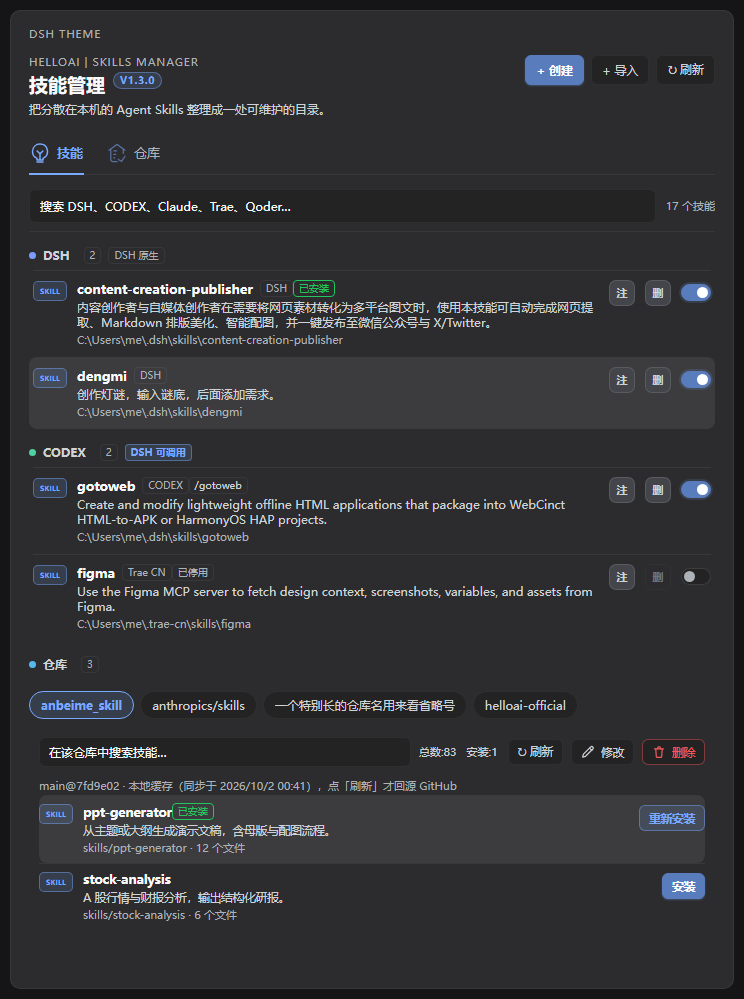
Task: Select the anthropics/skills repository chip
Action: (199, 705)
